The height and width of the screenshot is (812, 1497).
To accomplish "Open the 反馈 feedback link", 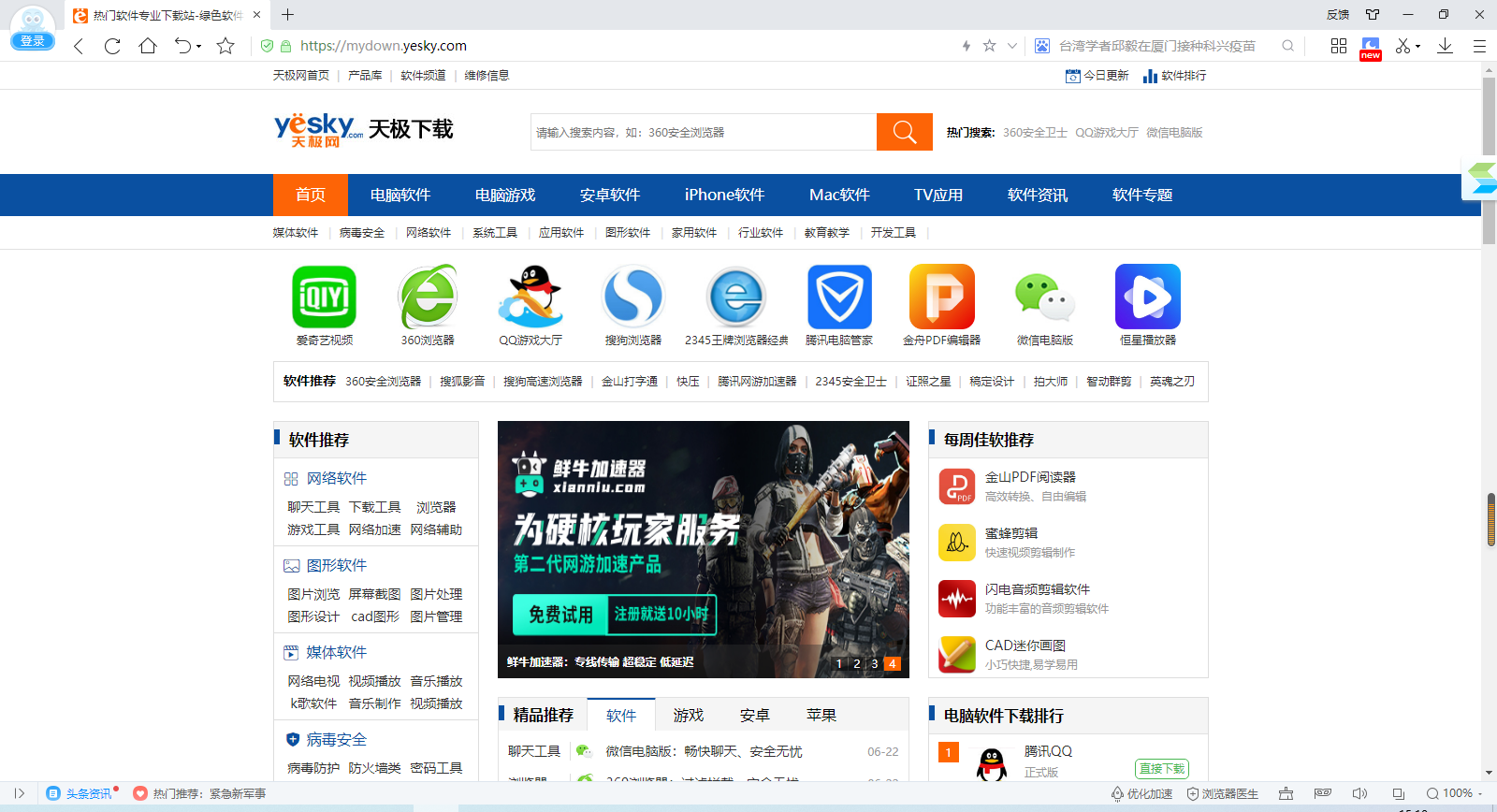I will click(1338, 14).
